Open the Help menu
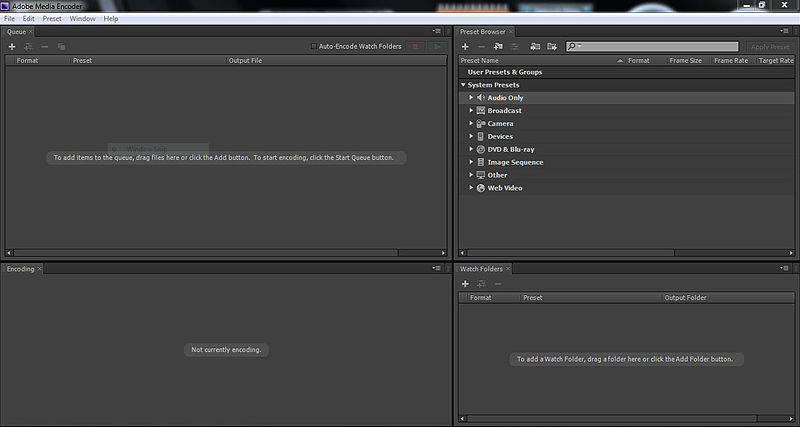The width and height of the screenshot is (800, 427). point(111,18)
